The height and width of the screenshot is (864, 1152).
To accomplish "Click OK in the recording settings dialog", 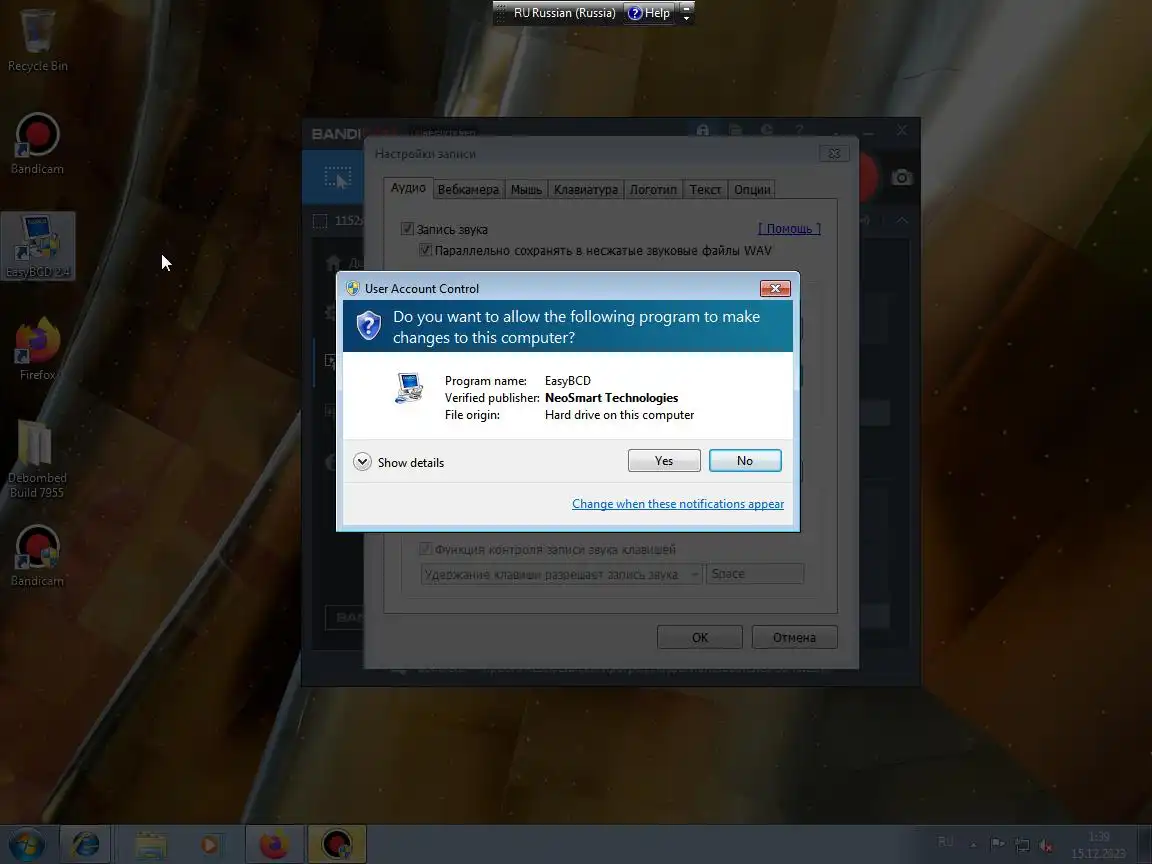I will (x=700, y=637).
